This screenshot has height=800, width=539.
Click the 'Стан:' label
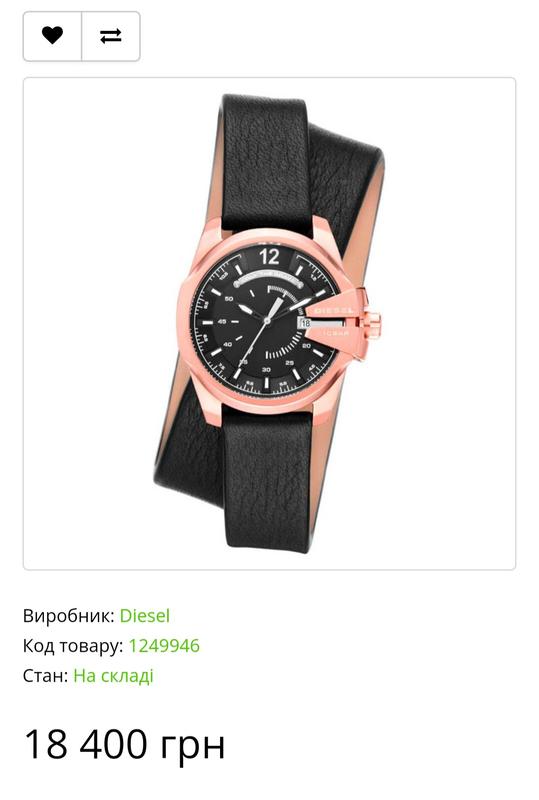coord(45,676)
